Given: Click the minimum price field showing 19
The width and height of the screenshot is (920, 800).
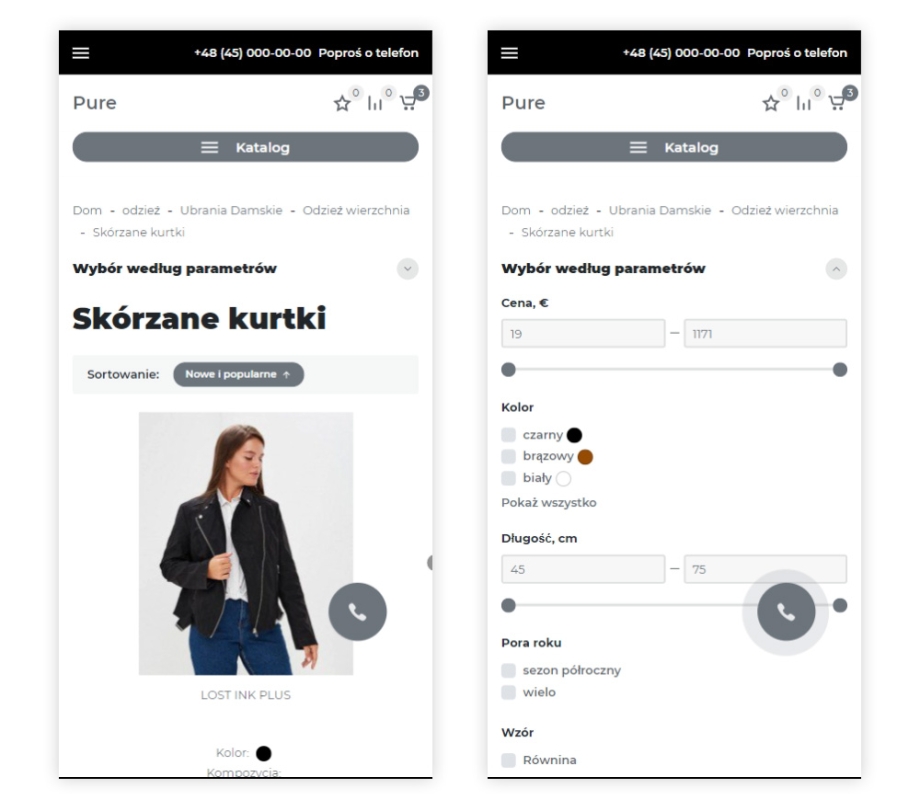Looking at the screenshot, I should (583, 333).
